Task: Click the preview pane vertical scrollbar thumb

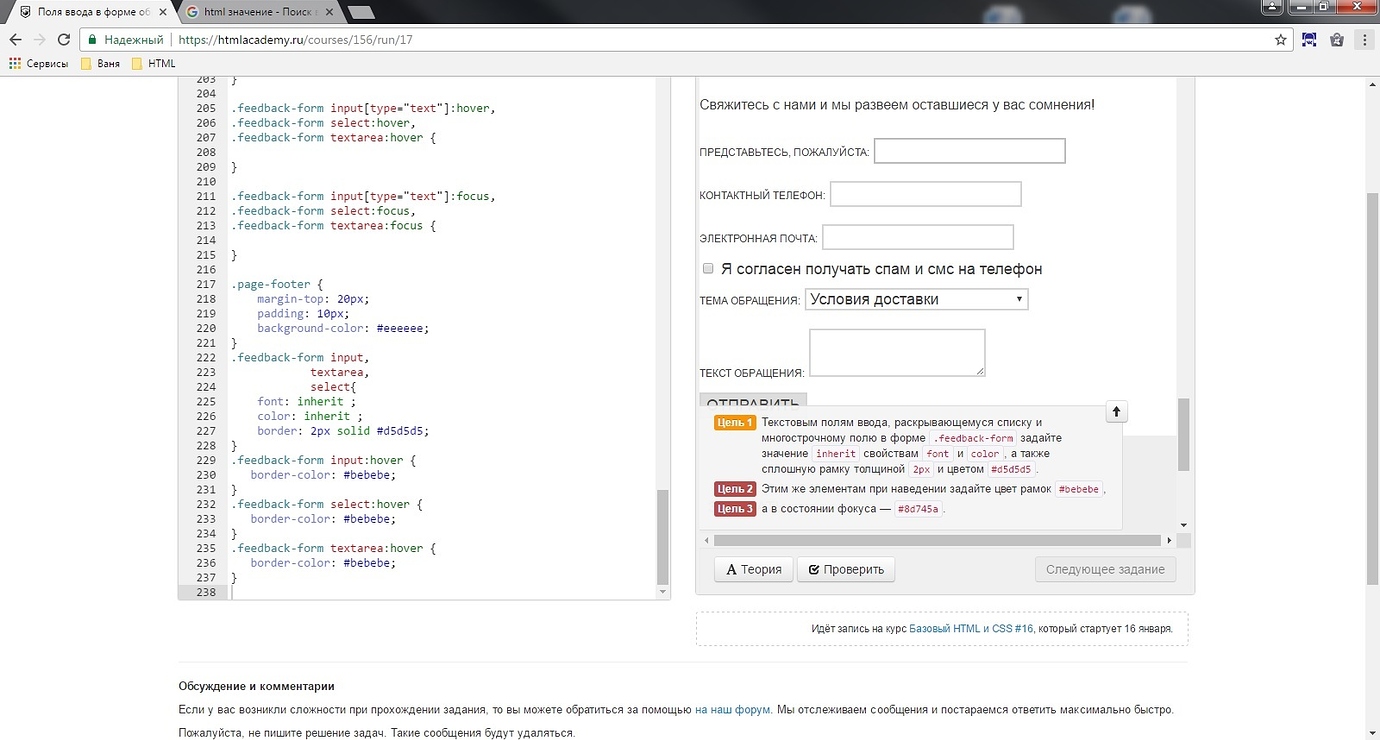Action: pos(1184,434)
